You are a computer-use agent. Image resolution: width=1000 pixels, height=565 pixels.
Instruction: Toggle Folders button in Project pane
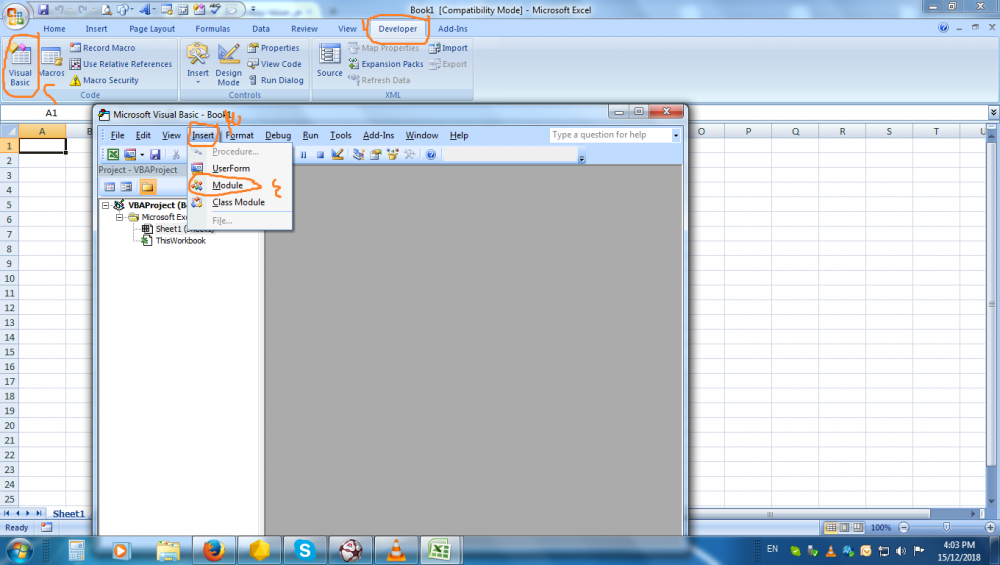147,187
